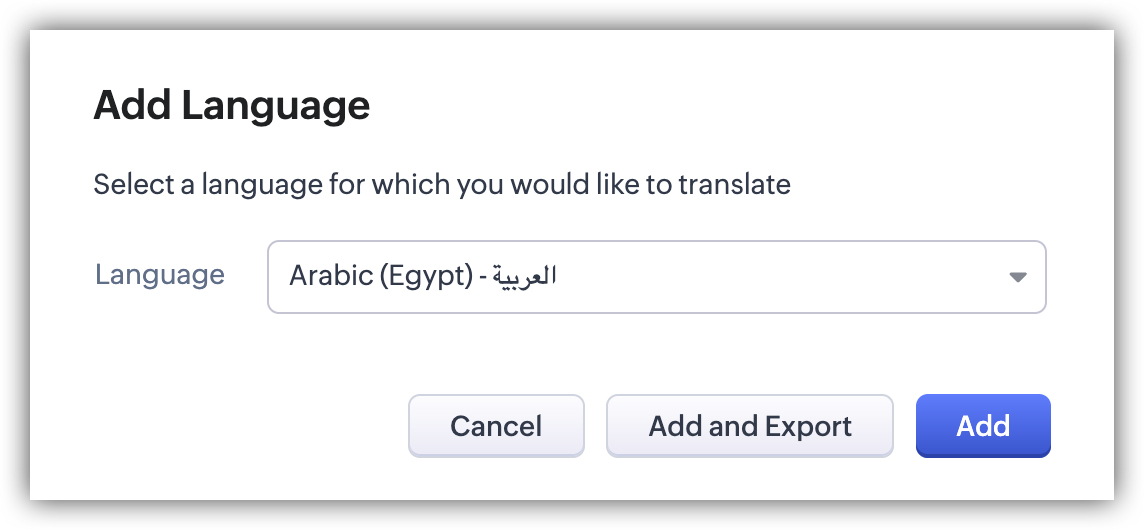1144x530 pixels.
Task: Click the caret icon at the dropdown's right
Action: click(x=1017, y=277)
